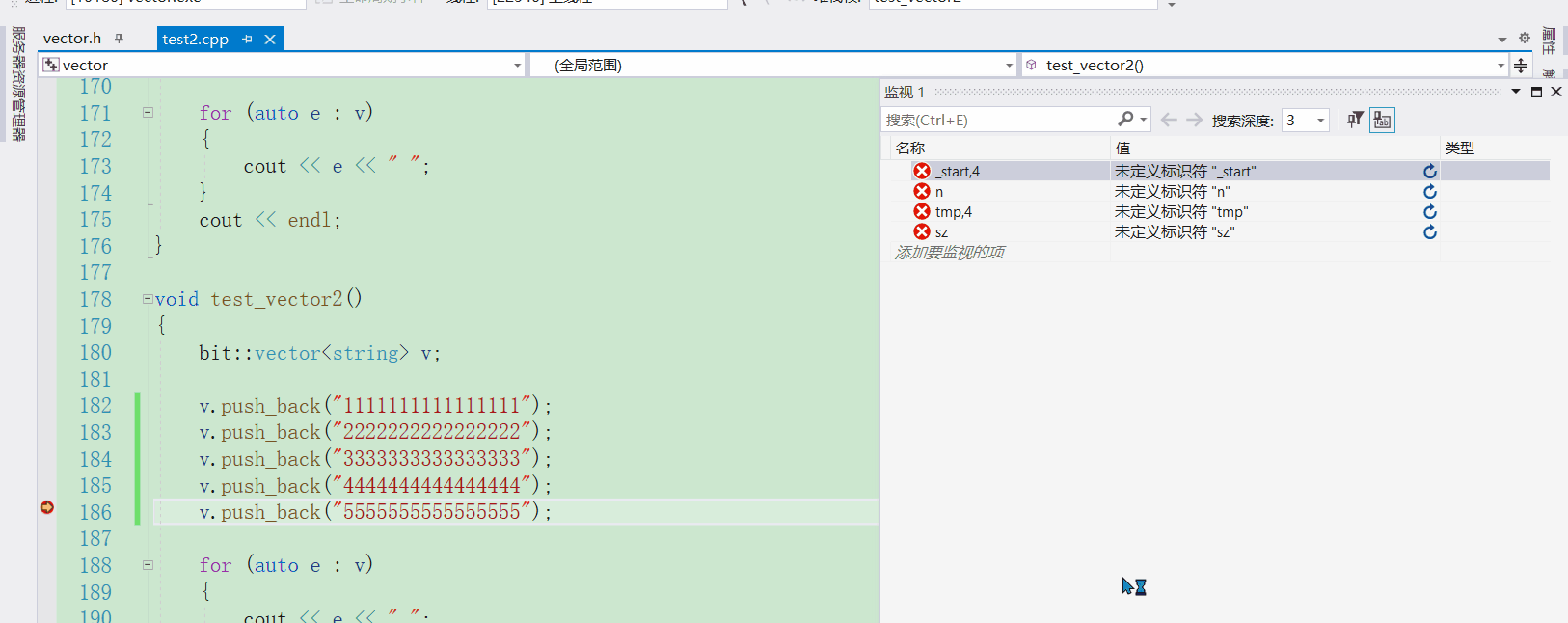This screenshot has height=623, width=1568.
Task: Click the watch search field
Action: tap(998, 120)
